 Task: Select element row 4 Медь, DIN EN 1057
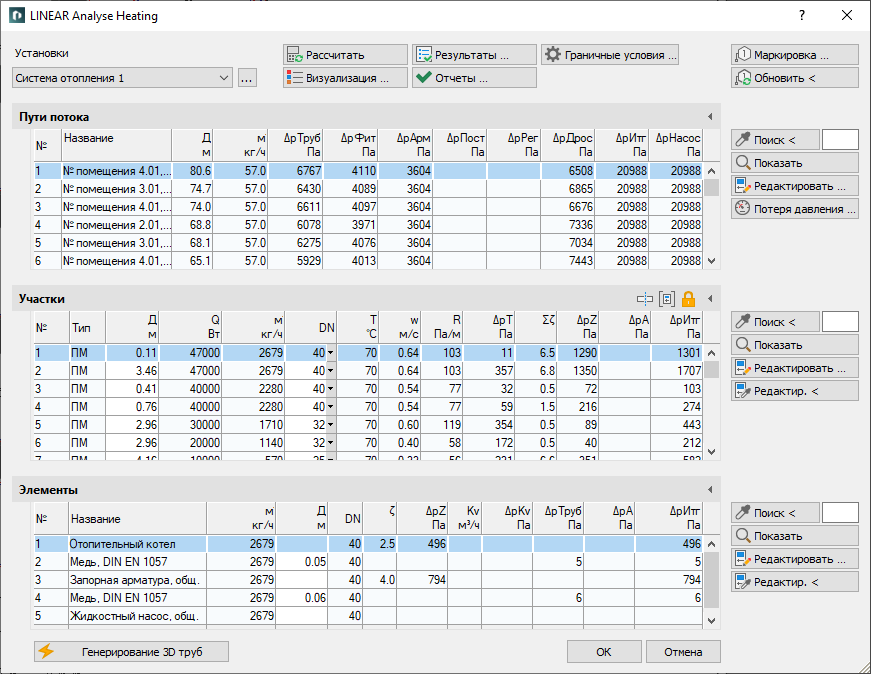(368, 598)
